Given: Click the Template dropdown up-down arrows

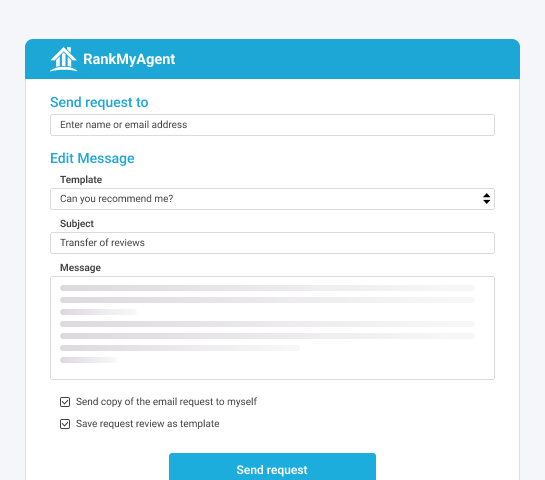Looking at the screenshot, I should click(x=486, y=199).
